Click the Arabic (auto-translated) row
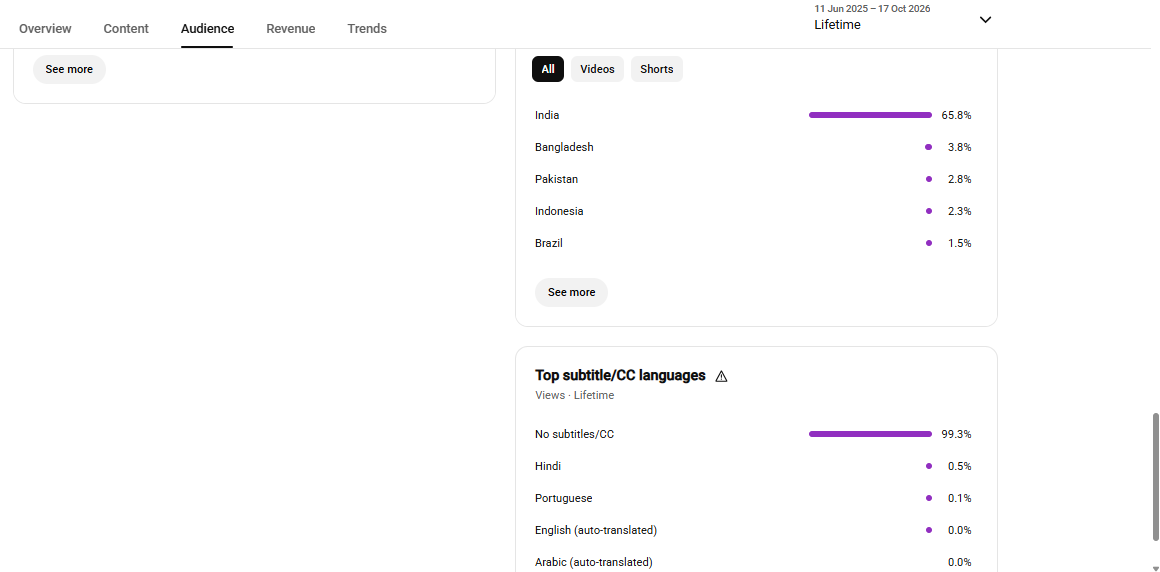 tap(753, 562)
